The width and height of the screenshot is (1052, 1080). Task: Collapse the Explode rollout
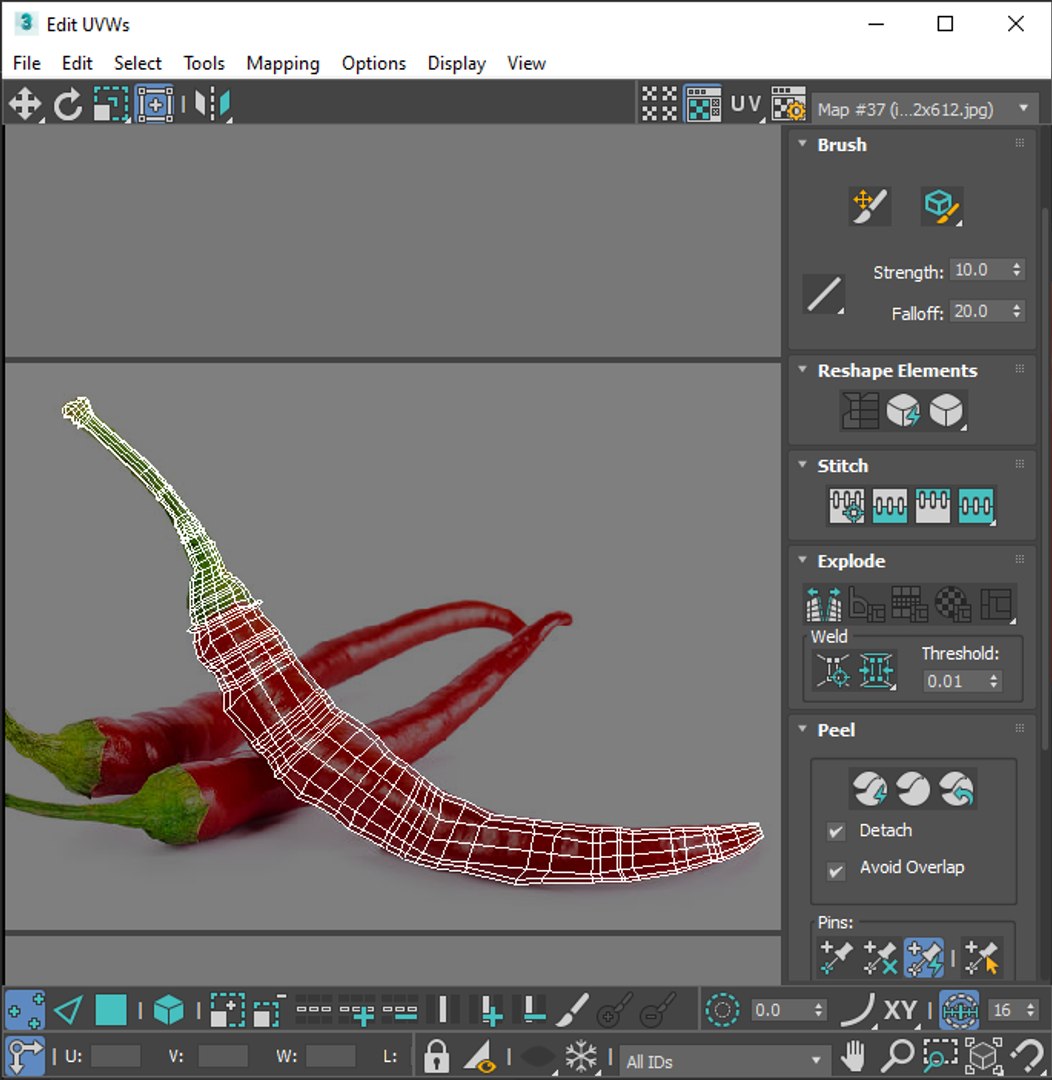pos(802,559)
